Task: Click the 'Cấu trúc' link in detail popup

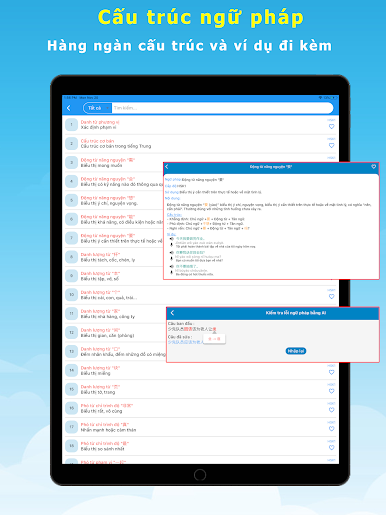Action: tap(174, 215)
